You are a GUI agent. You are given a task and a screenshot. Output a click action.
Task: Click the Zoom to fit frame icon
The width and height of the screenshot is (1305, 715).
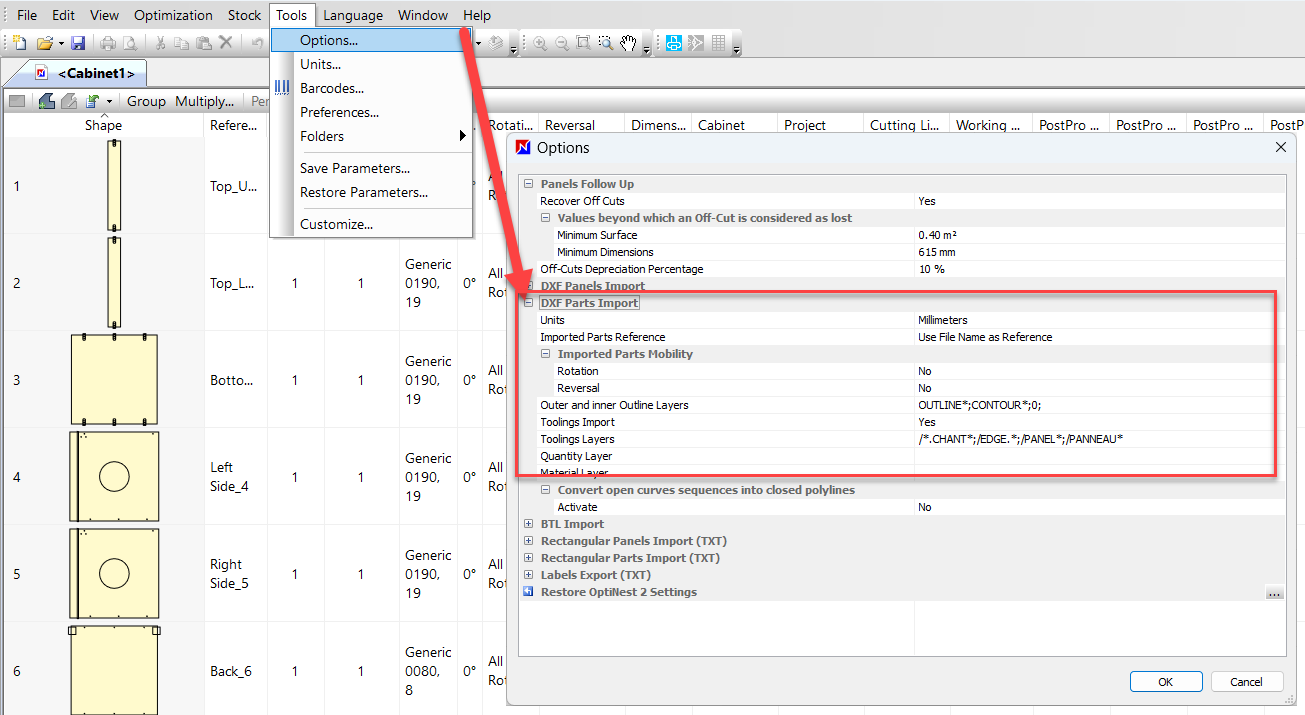tap(584, 43)
